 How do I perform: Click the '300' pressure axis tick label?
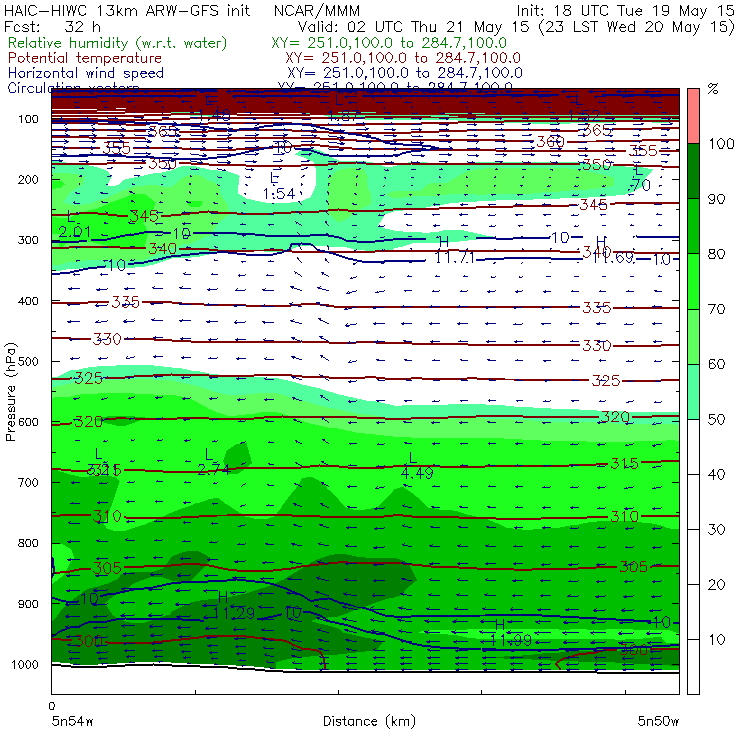click(x=28, y=240)
